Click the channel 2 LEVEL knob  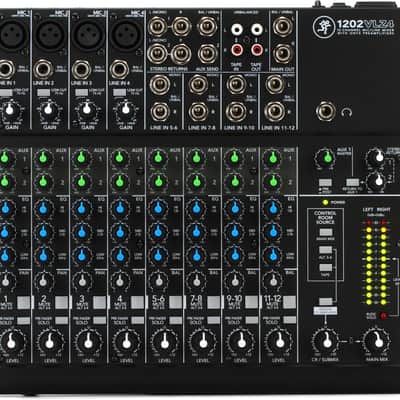click(50, 341)
